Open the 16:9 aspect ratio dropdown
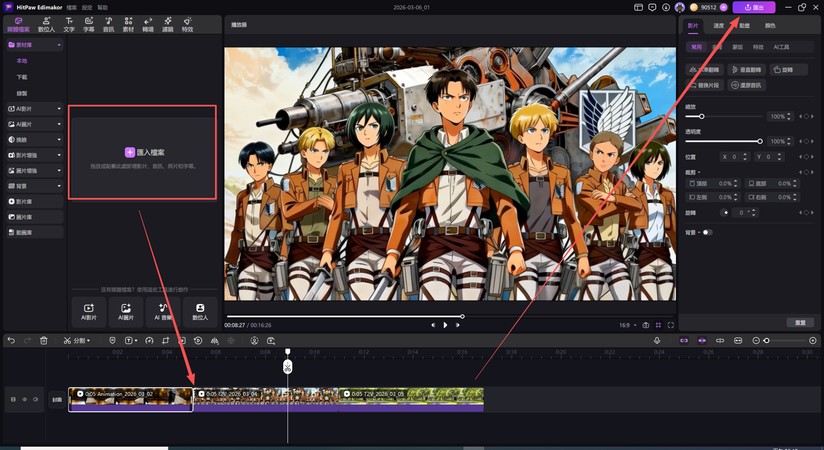The width and height of the screenshot is (824, 450). 626,325
